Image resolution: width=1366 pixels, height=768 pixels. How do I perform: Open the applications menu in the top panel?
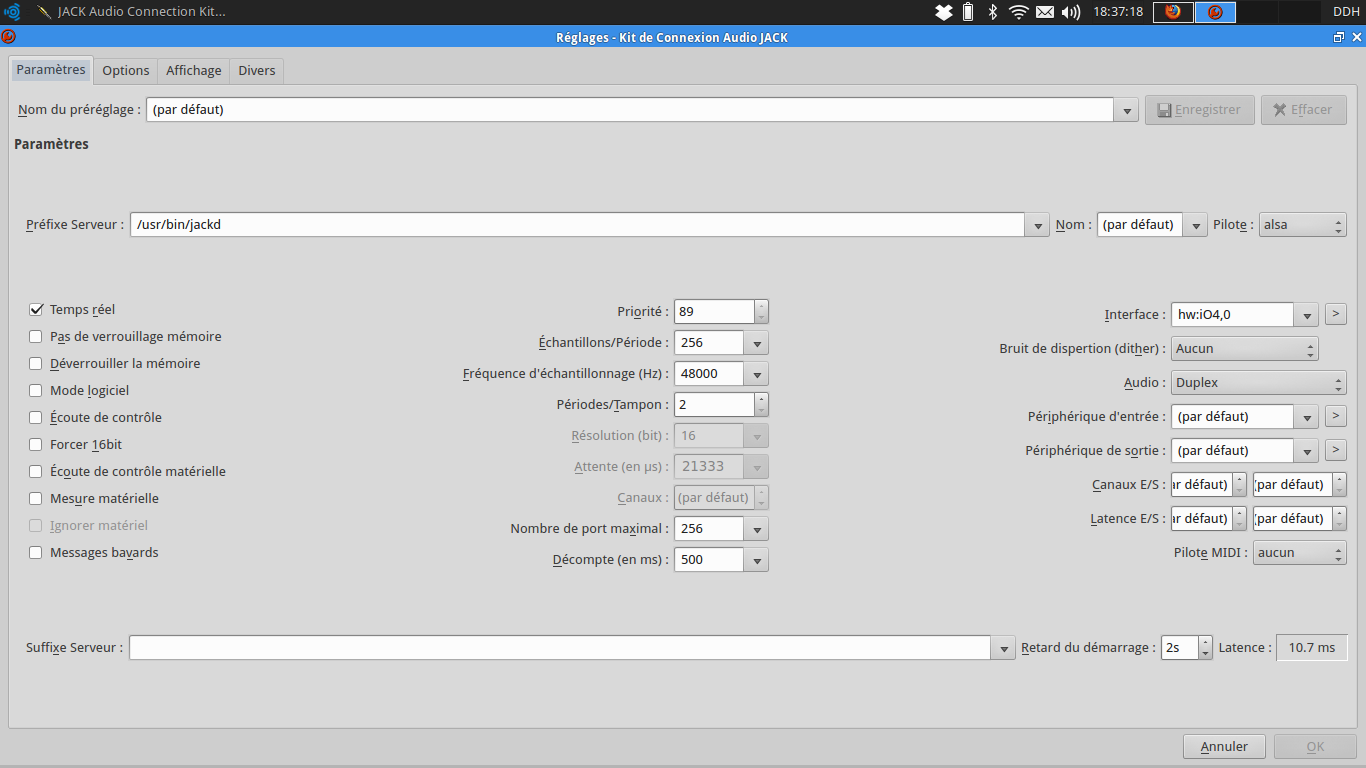coord(12,12)
